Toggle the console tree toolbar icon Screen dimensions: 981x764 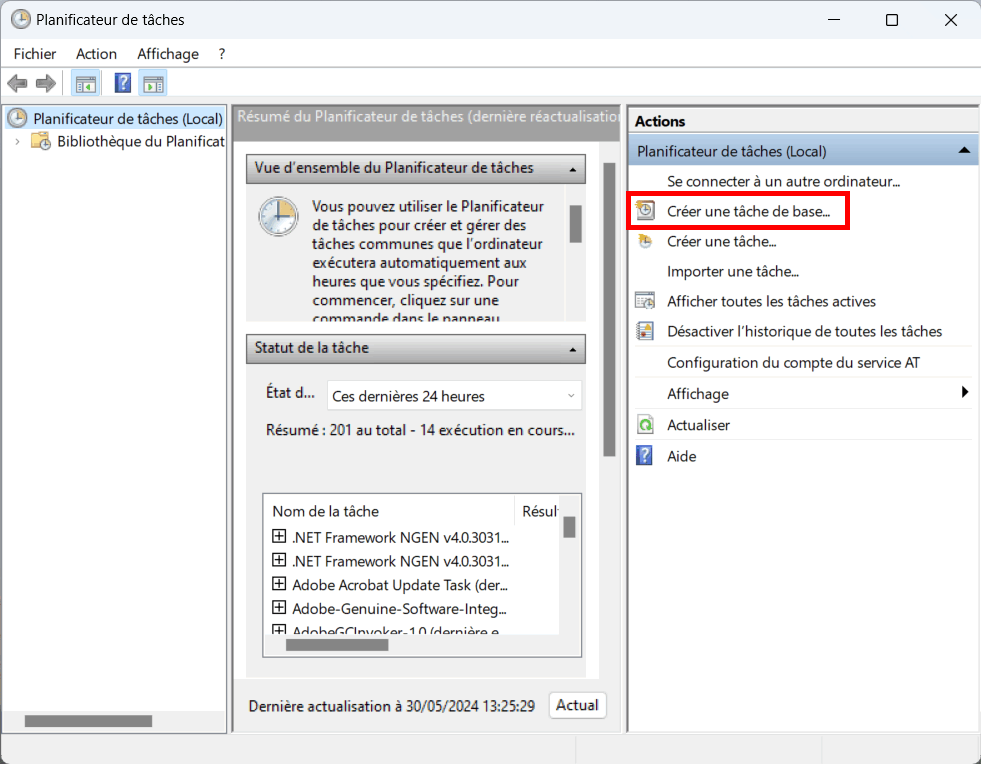click(86, 83)
